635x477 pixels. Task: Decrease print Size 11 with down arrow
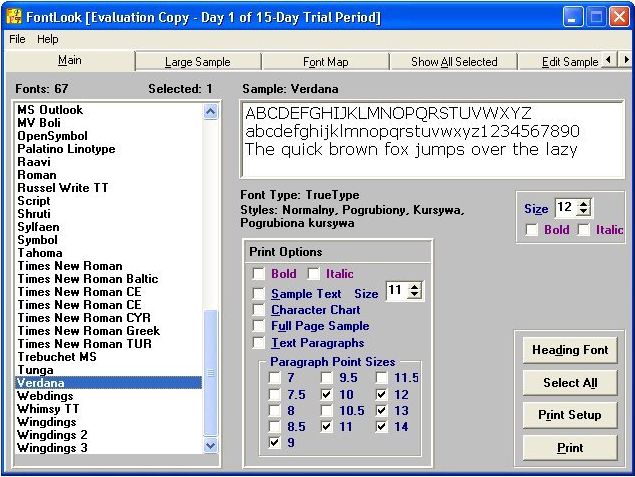point(414,295)
